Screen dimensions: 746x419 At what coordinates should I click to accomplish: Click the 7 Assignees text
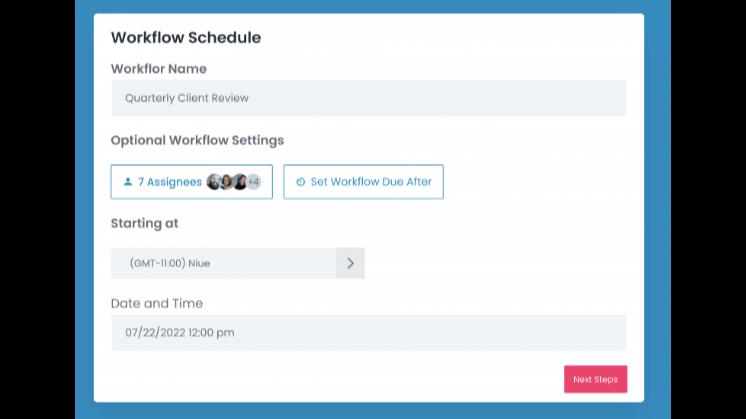point(170,182)
